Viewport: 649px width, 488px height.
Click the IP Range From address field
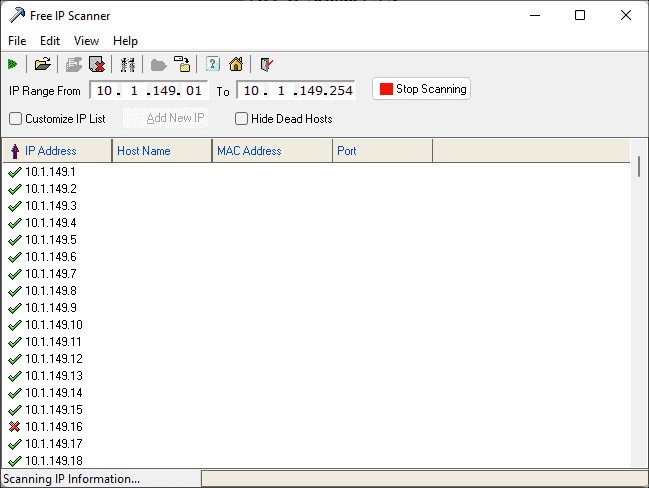(149, 90)
